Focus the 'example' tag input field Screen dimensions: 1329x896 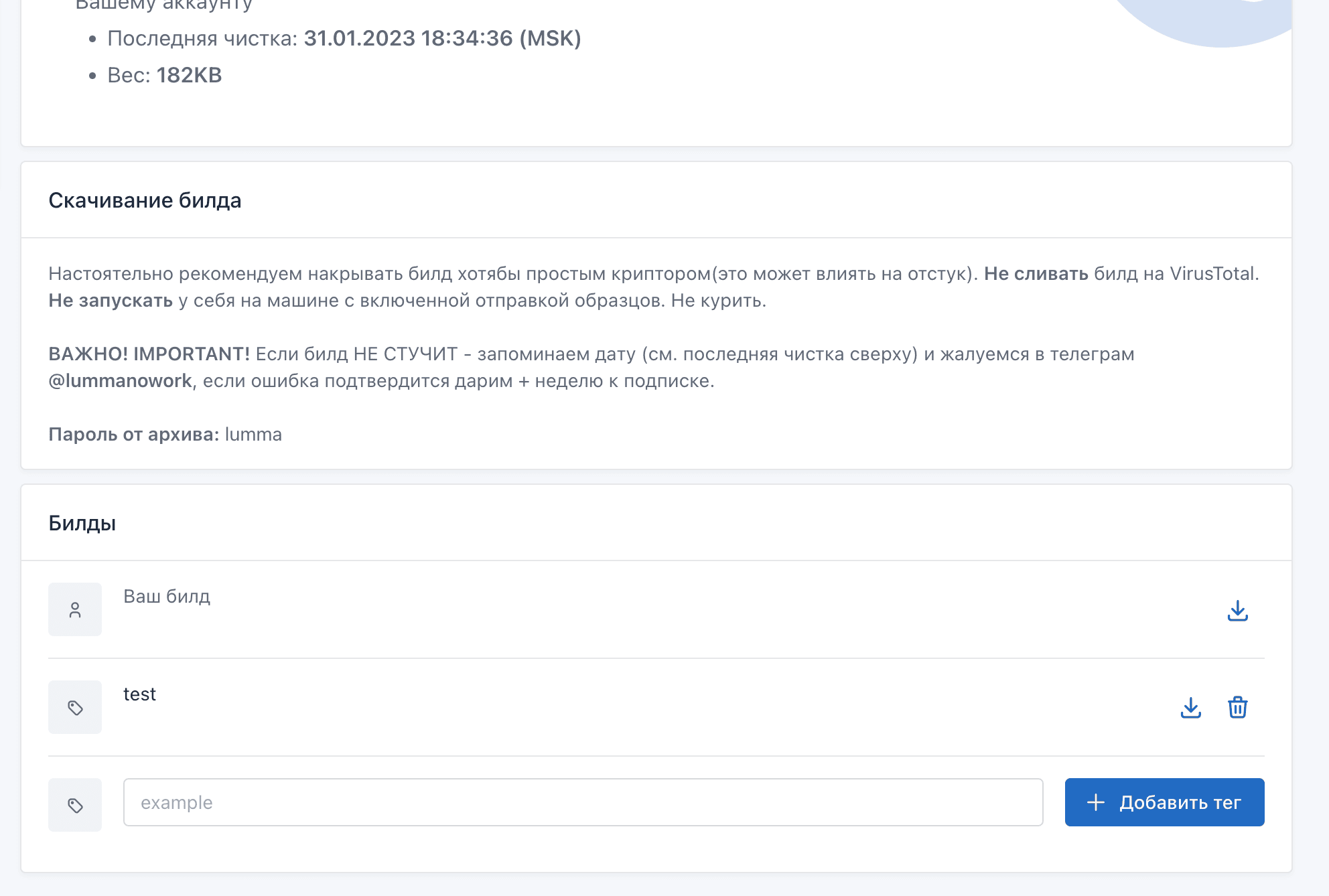(583, 802)
